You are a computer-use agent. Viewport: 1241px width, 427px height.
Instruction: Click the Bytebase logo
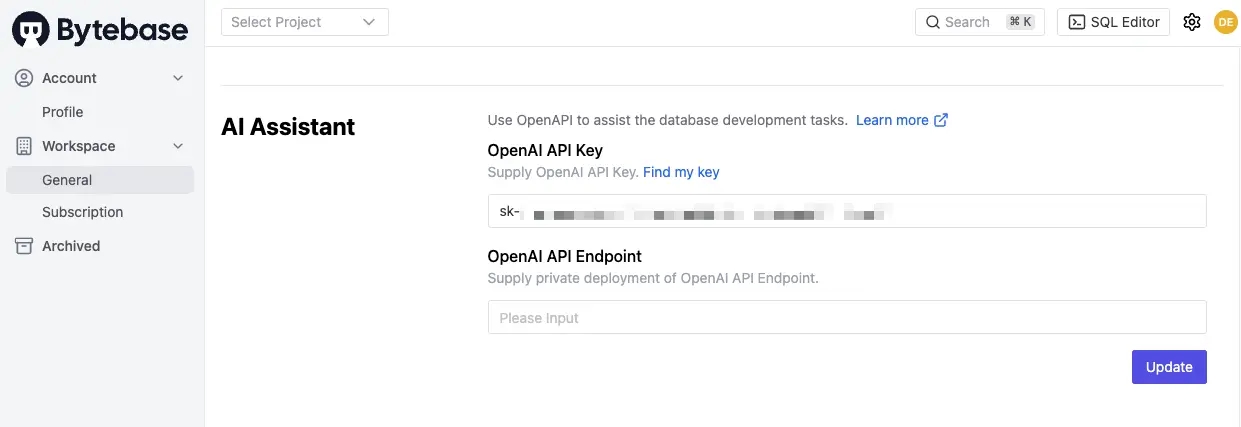pos(100,30)
